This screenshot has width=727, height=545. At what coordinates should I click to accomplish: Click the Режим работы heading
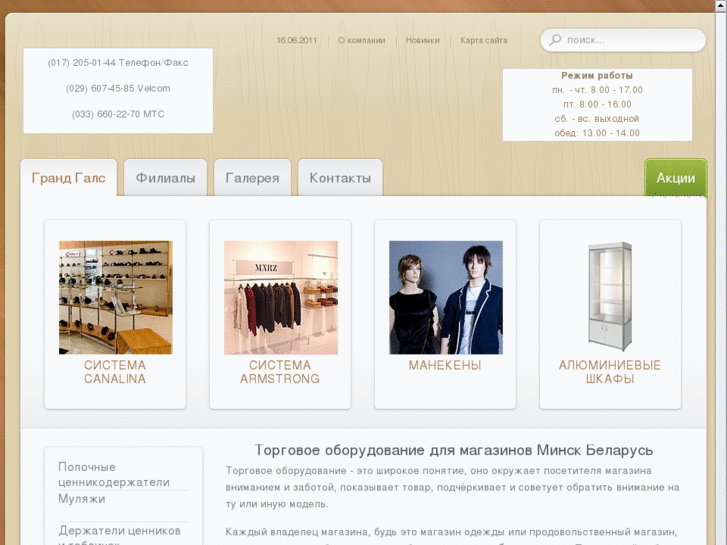(597, 75)
